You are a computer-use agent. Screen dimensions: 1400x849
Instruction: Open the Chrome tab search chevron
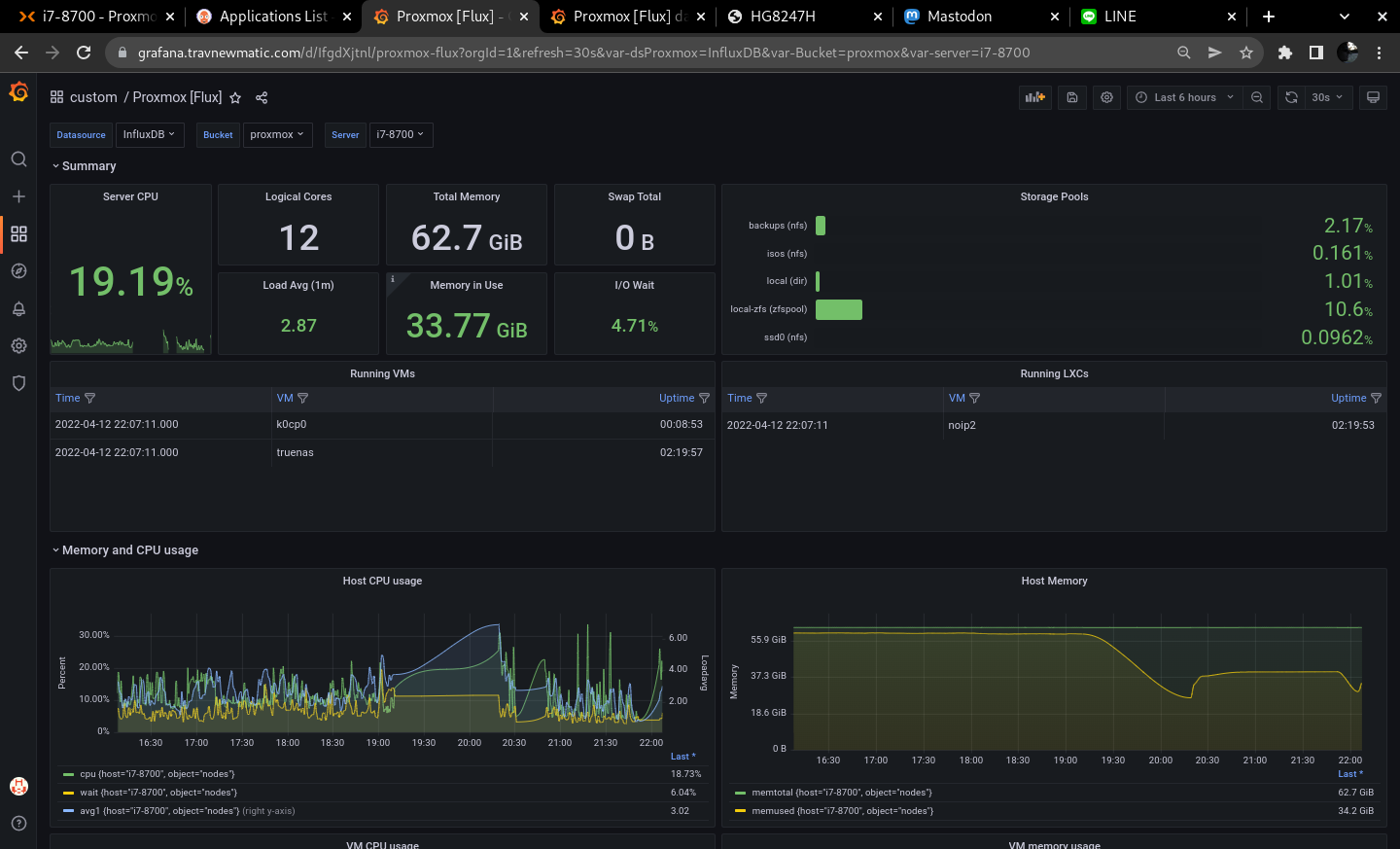[1345, 17]
